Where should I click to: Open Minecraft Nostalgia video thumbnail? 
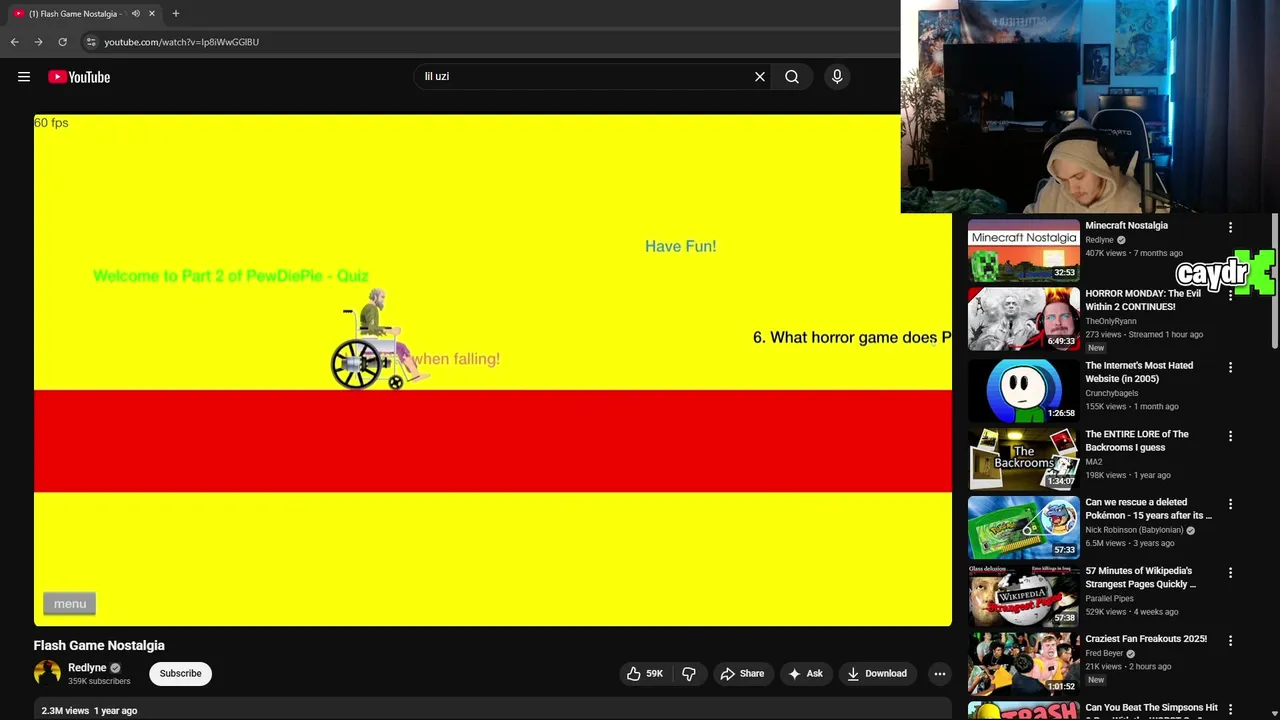1023,251
